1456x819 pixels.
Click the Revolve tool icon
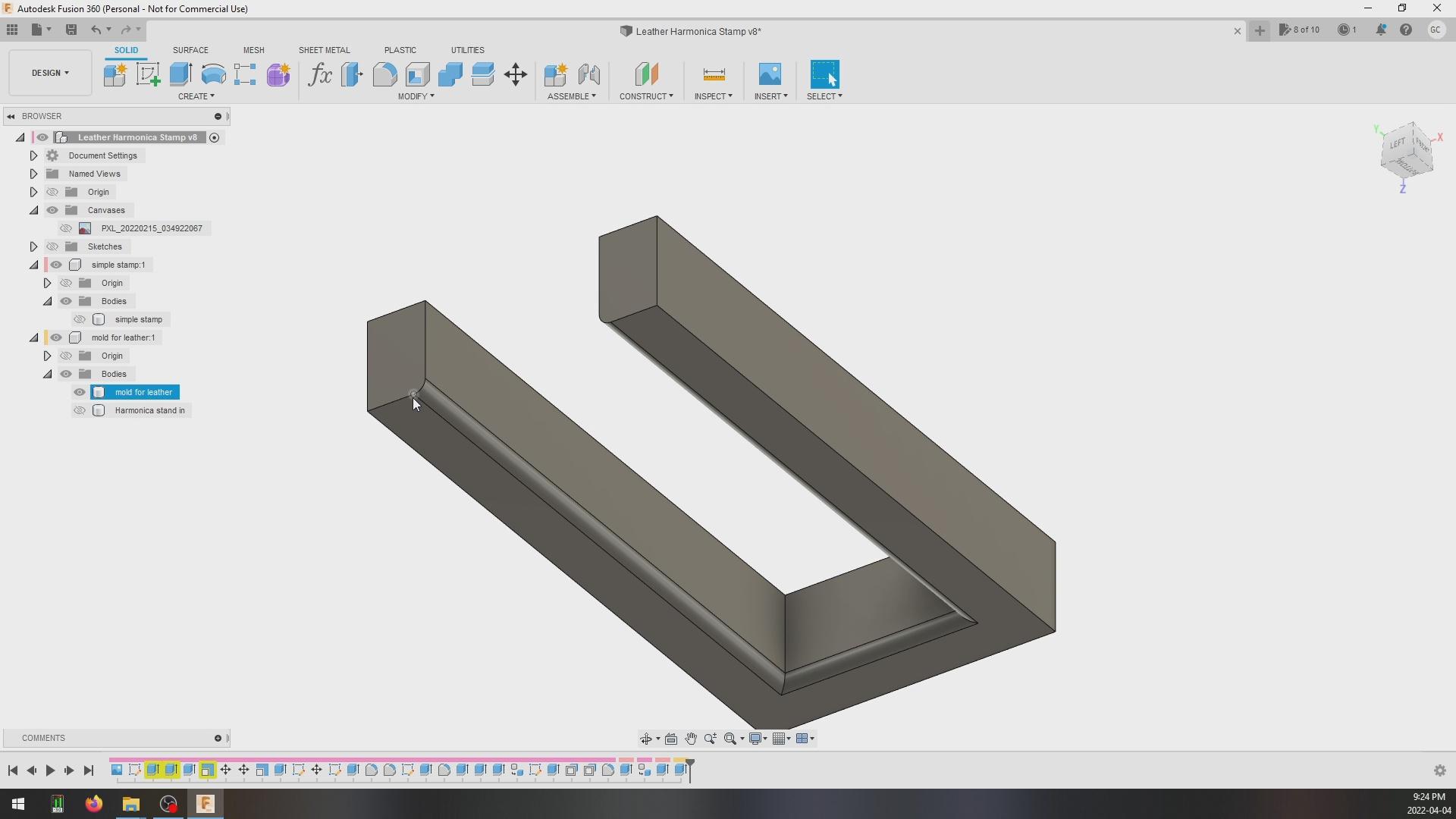[213, 74]
